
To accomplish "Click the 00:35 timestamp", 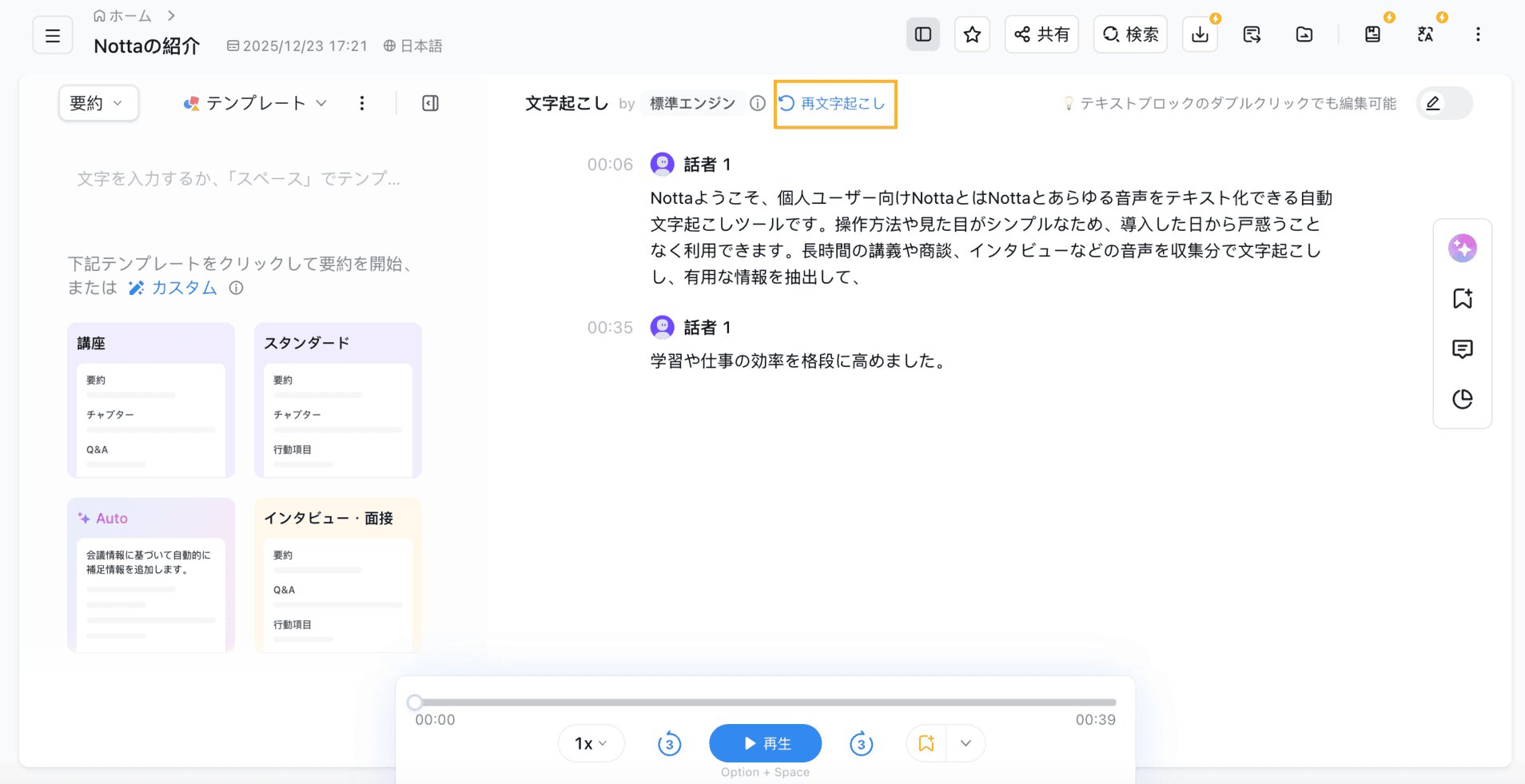I will (610, 328).
